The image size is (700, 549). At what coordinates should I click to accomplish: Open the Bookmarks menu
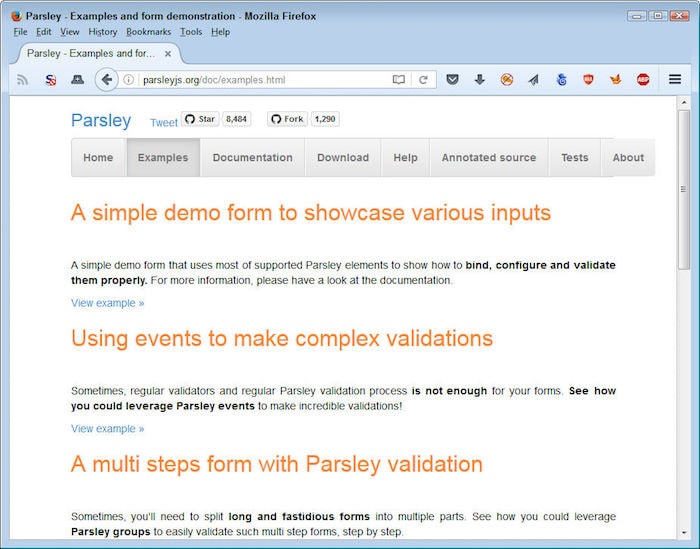point(148,32)
